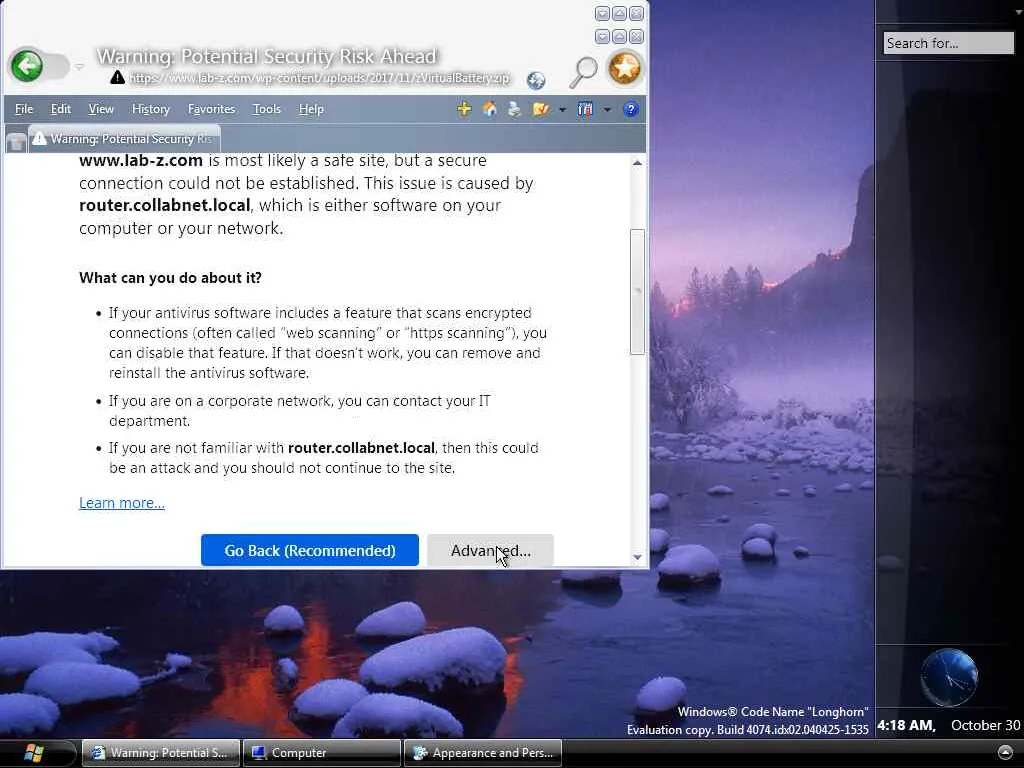The height and width of the screenshot is (768, 1024).
Task: Click the green Back arrow button
Action: point(27,65)
